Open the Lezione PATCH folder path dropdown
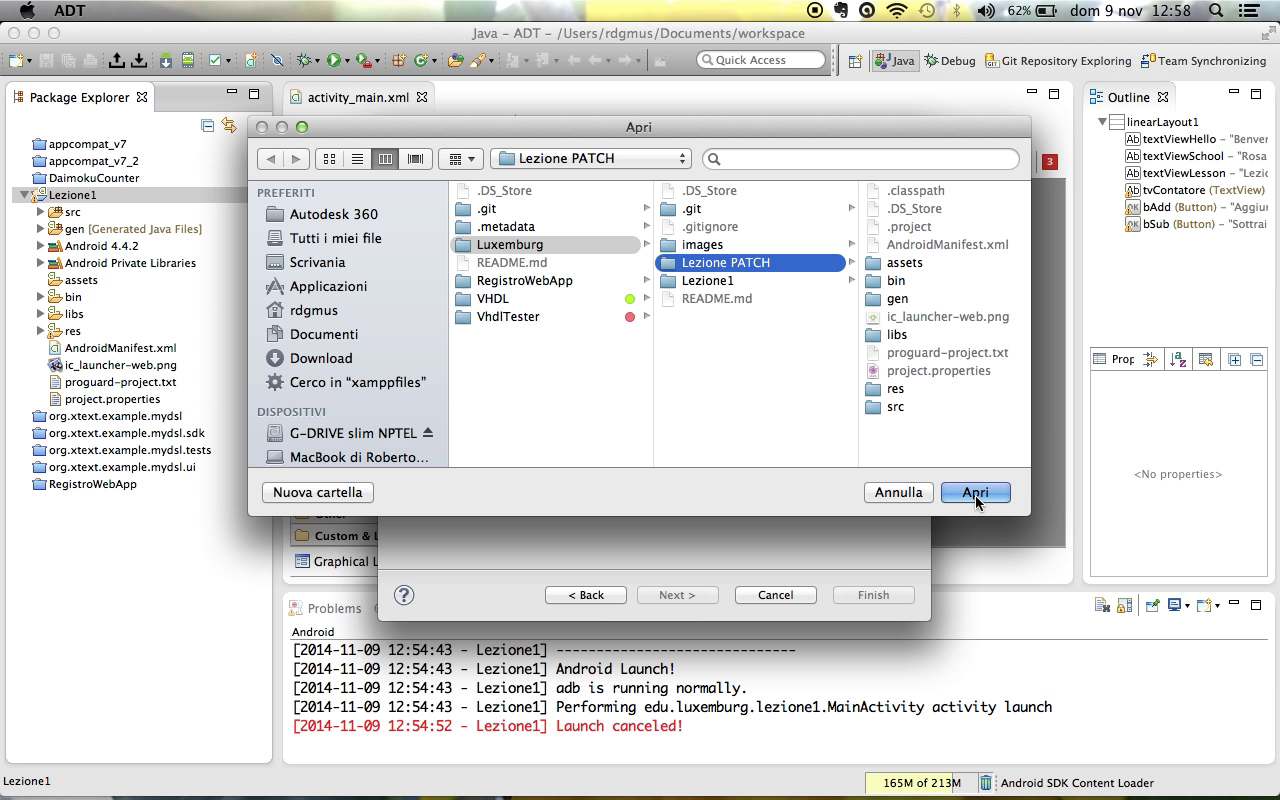Screen dimensions: 1280x800 (591, 158)
